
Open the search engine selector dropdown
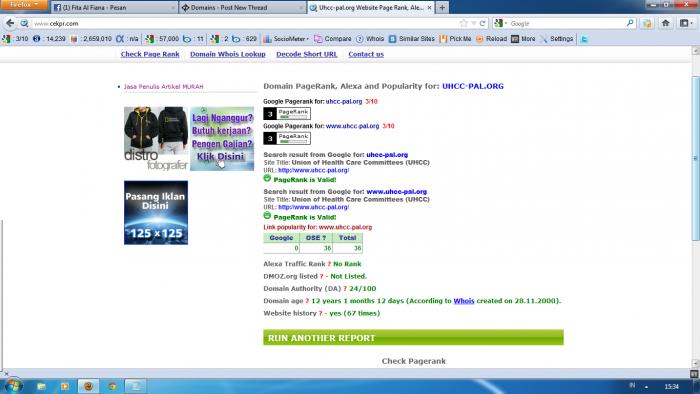coord(500,23)
